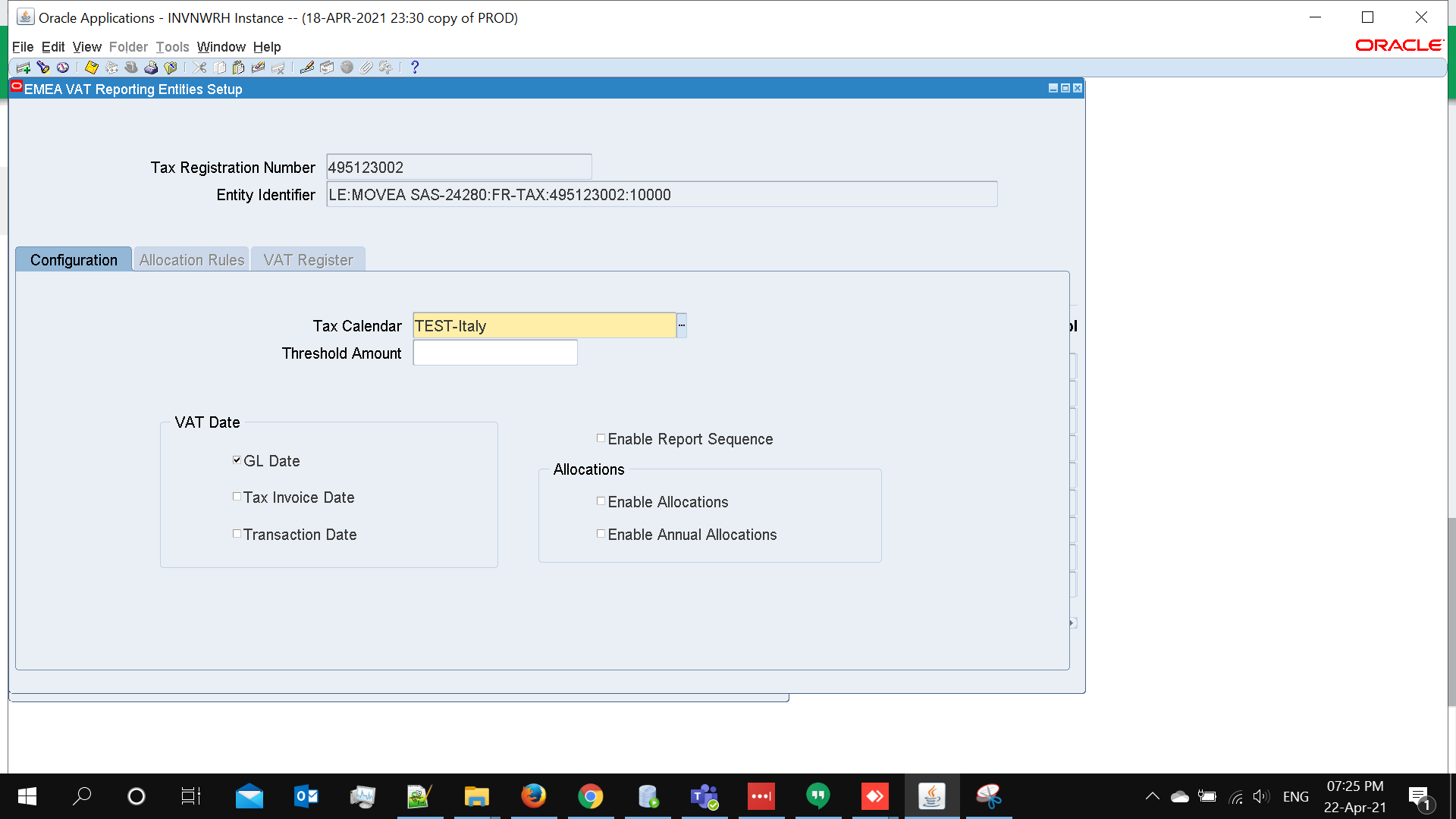Click the Delete record toolbar icon

(x=278, y=67)
